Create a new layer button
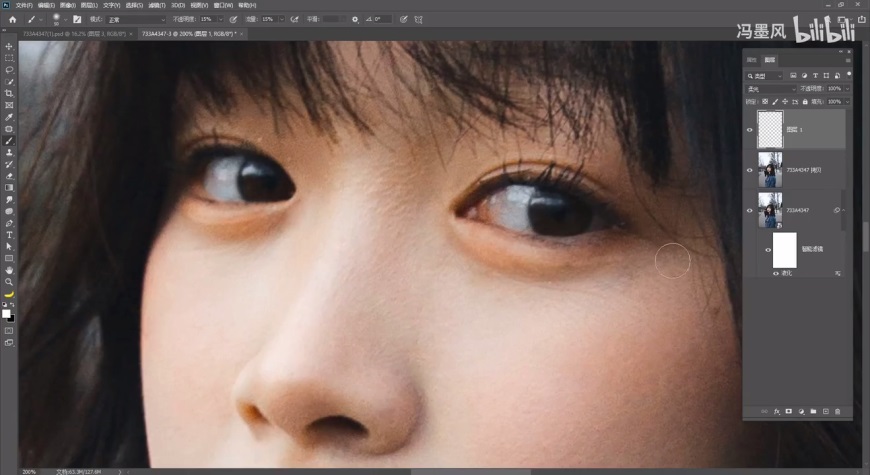 tap(825, 412)
